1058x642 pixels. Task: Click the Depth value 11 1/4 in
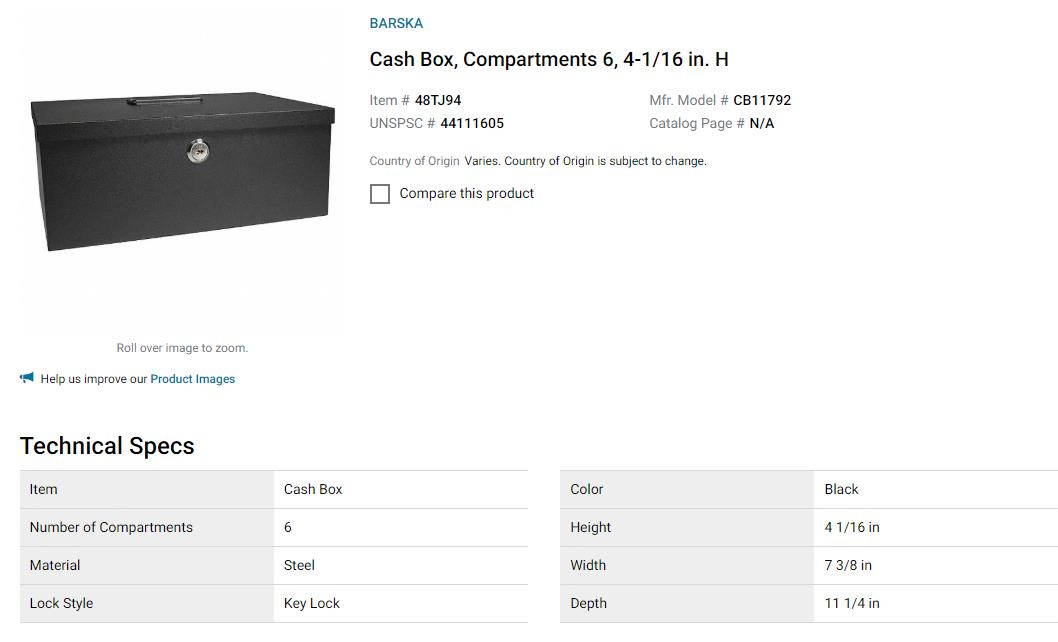[852, 603]
